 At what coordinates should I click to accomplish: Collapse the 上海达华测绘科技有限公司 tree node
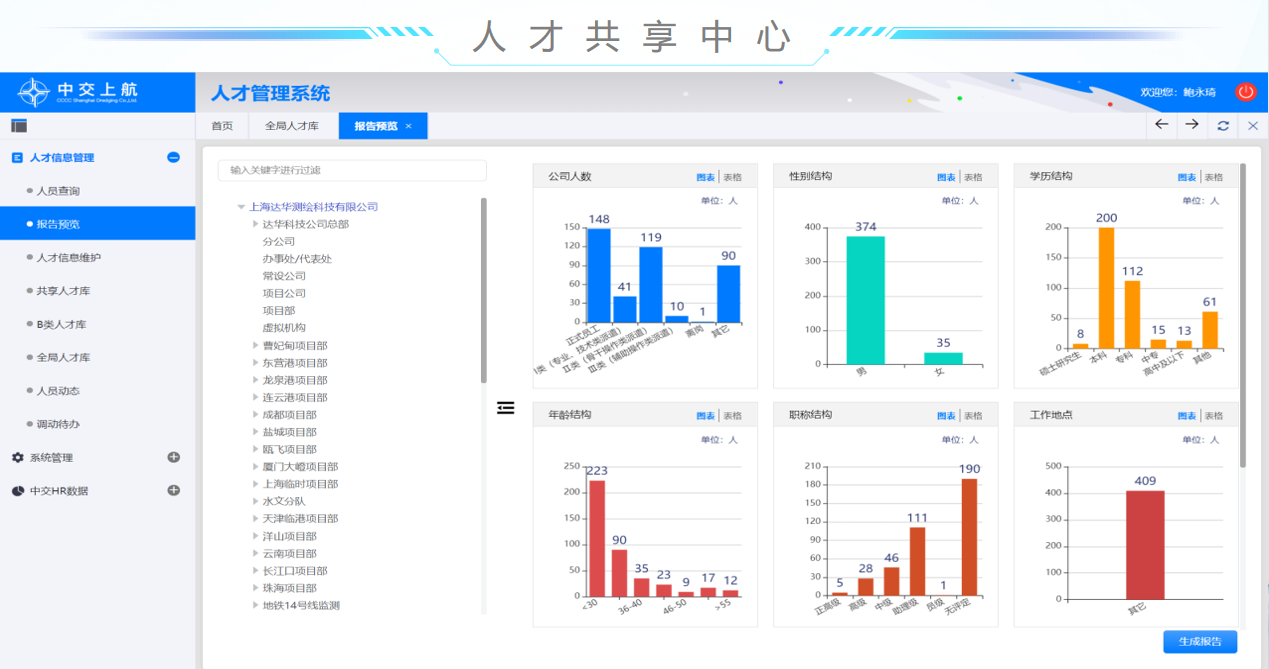[241, 207]
